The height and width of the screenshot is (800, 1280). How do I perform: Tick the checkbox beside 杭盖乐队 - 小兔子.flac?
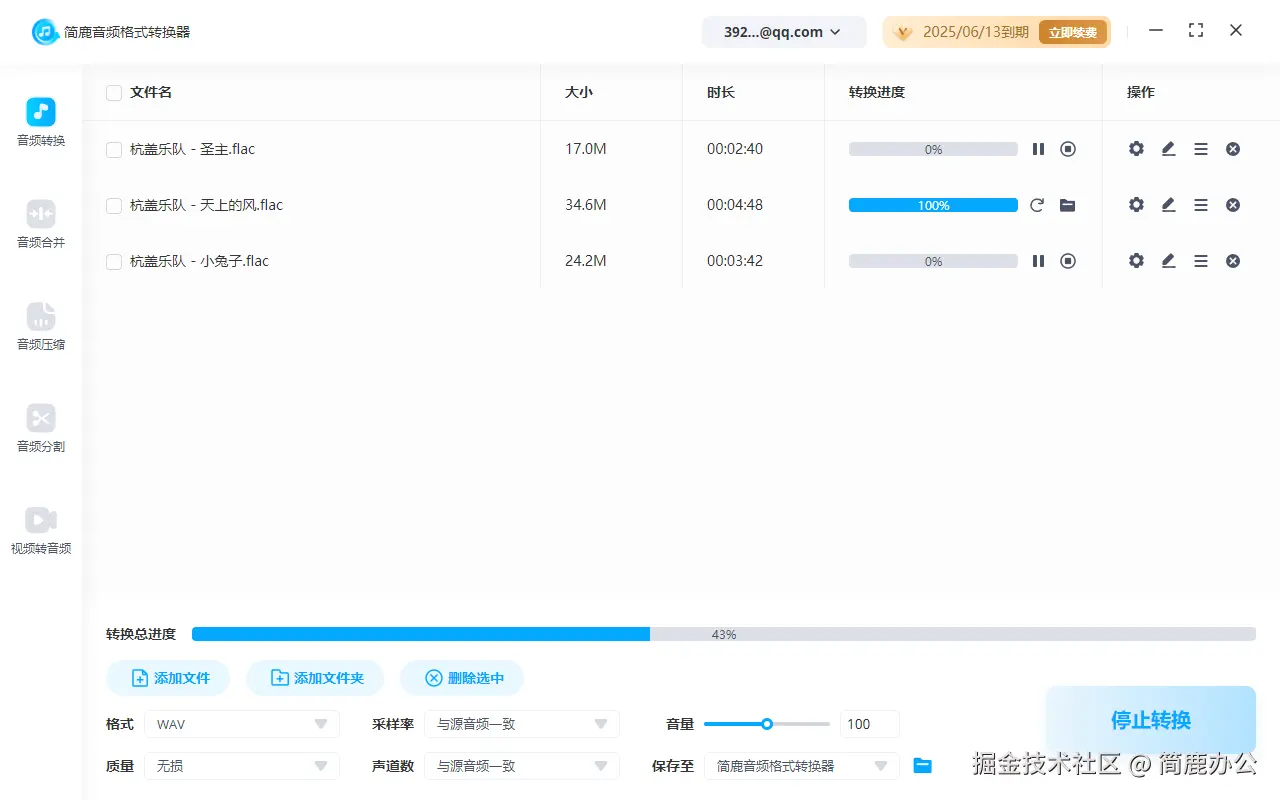pyautogui.click(x=113, y=261)
